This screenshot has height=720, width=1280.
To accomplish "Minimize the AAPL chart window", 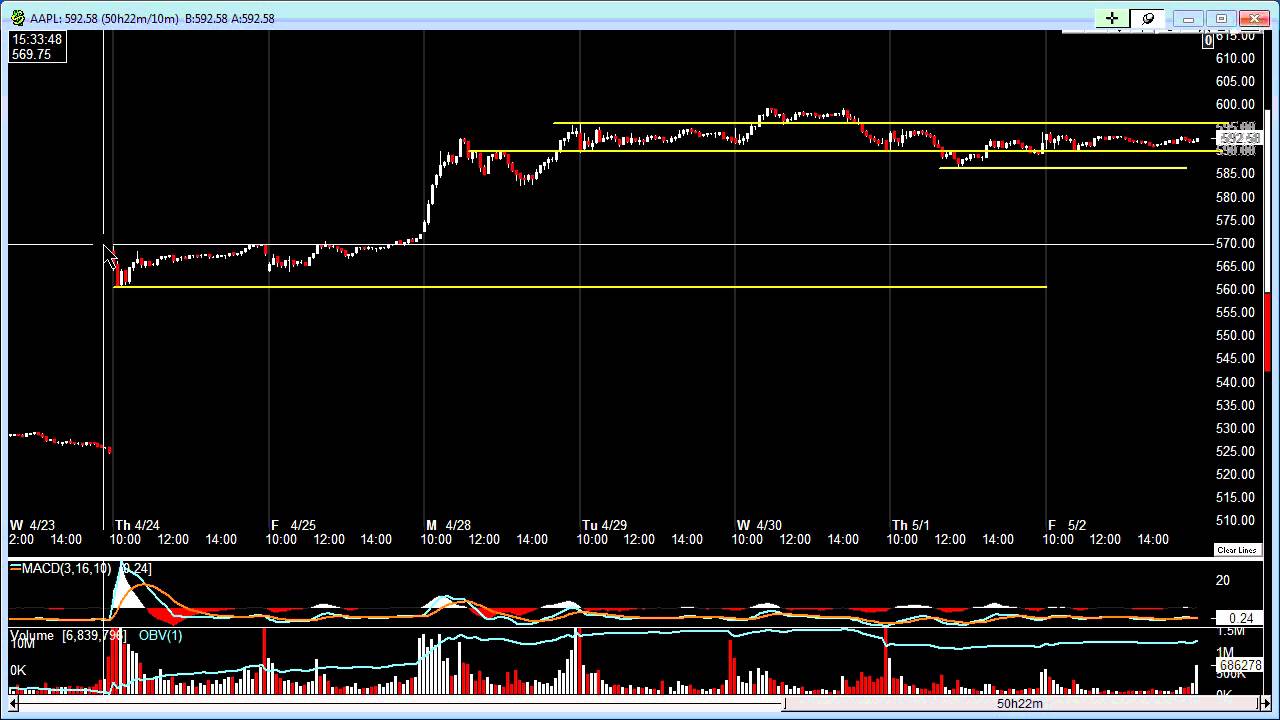I will (1188, 18).
